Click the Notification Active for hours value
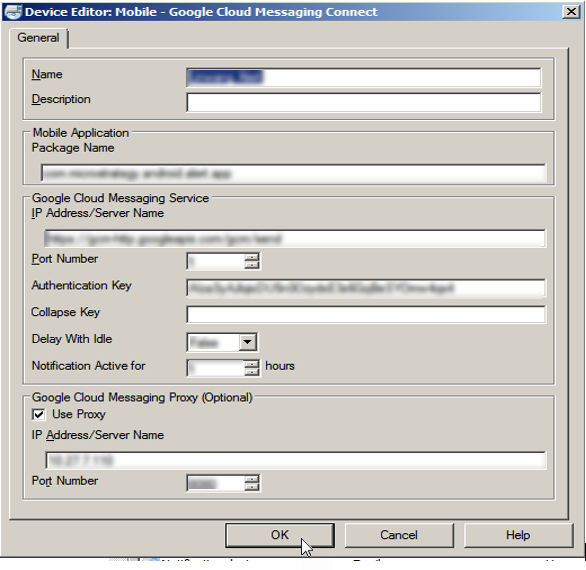Screen dimensions: 586x570 pyautogui.click(x=216, y=368)
